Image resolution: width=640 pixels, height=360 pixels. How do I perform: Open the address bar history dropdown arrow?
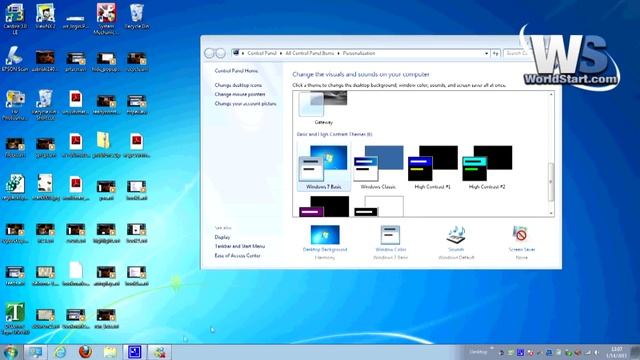[x=487, y=53]
